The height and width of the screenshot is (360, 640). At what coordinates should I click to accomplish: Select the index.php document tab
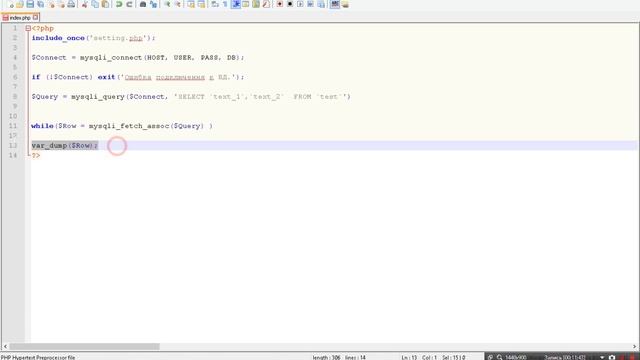point(20,18)
